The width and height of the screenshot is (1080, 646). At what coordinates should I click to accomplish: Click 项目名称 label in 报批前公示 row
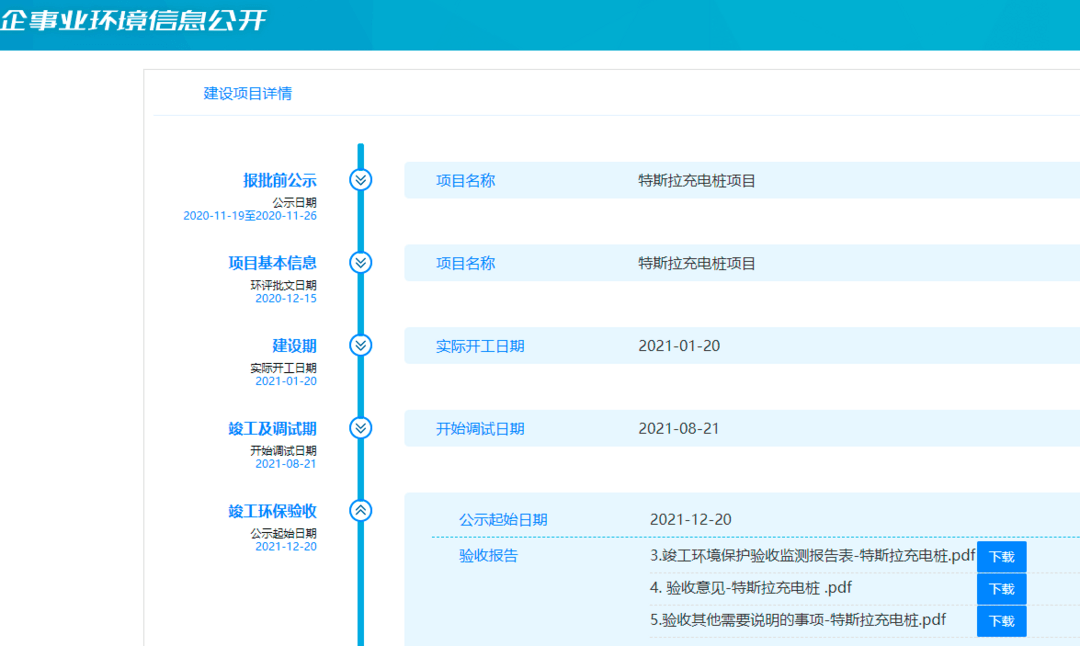(466, 180)
